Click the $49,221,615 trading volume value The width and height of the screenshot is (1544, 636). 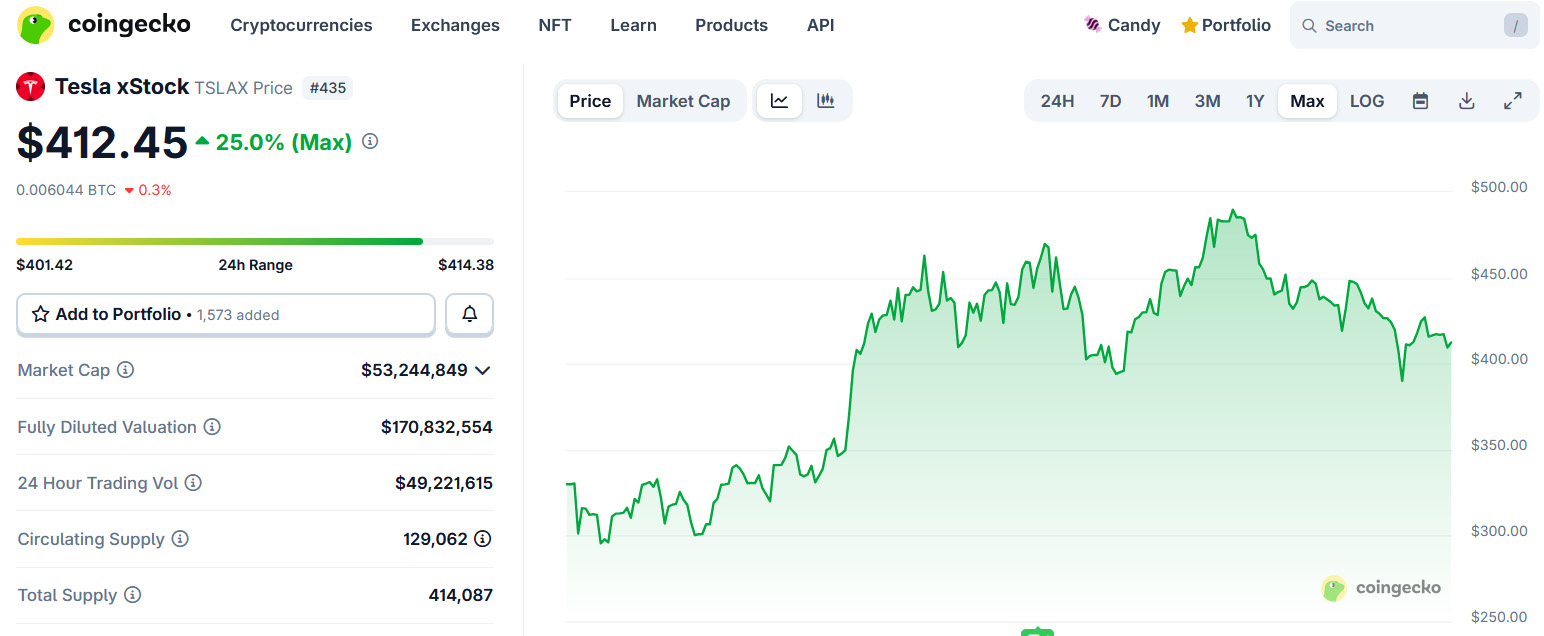click(x=444, y=483)
